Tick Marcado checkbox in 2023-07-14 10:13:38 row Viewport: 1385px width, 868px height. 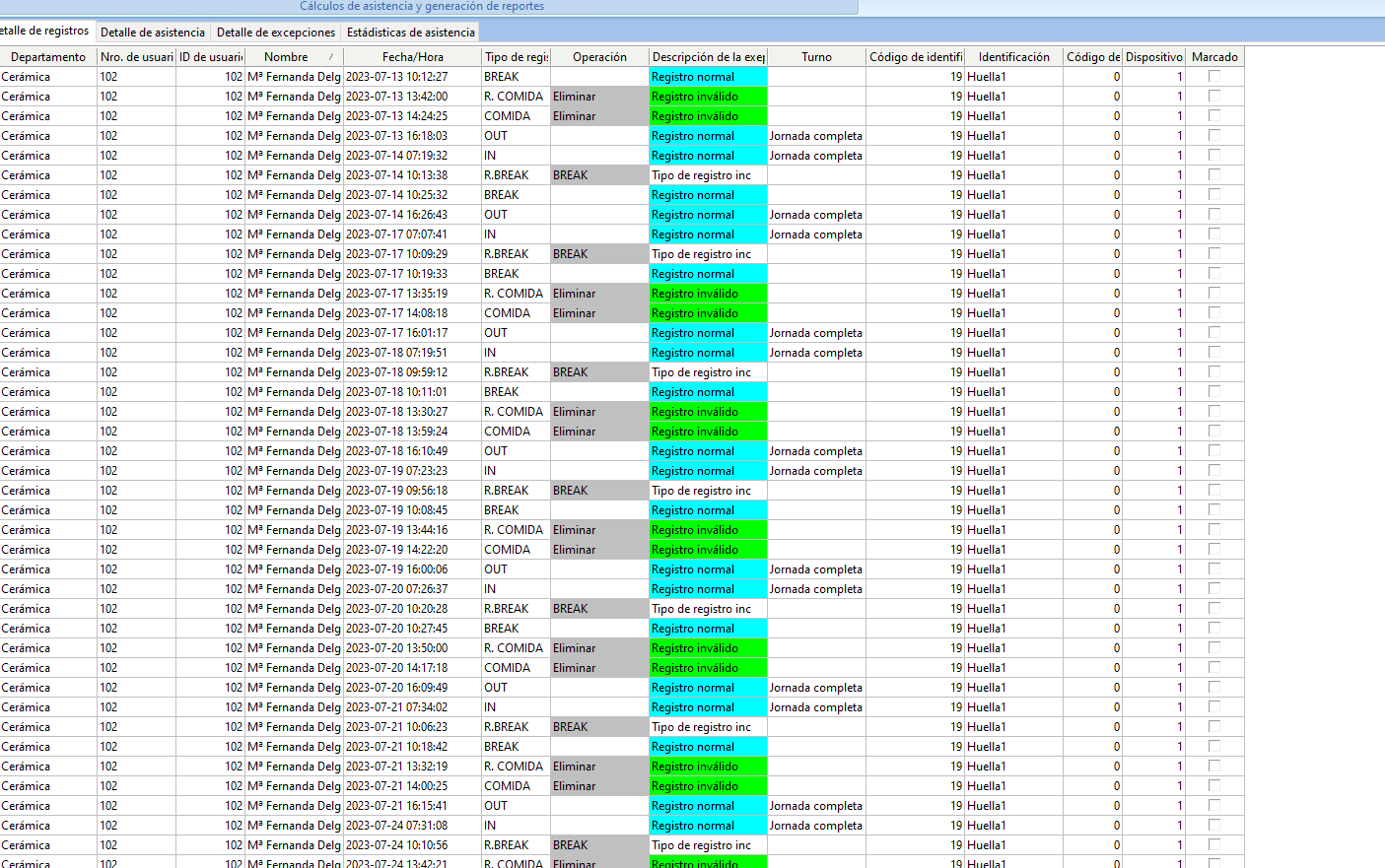tap(1214, 174)
